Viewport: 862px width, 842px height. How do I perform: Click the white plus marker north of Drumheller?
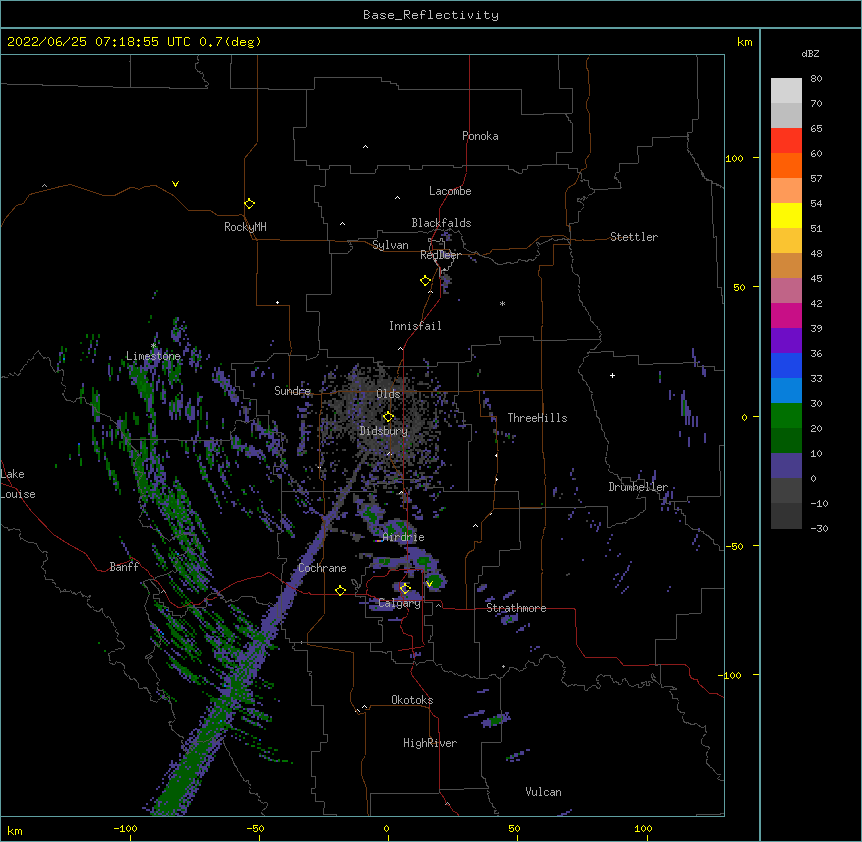pyautogui.click(x=612, y=375)
